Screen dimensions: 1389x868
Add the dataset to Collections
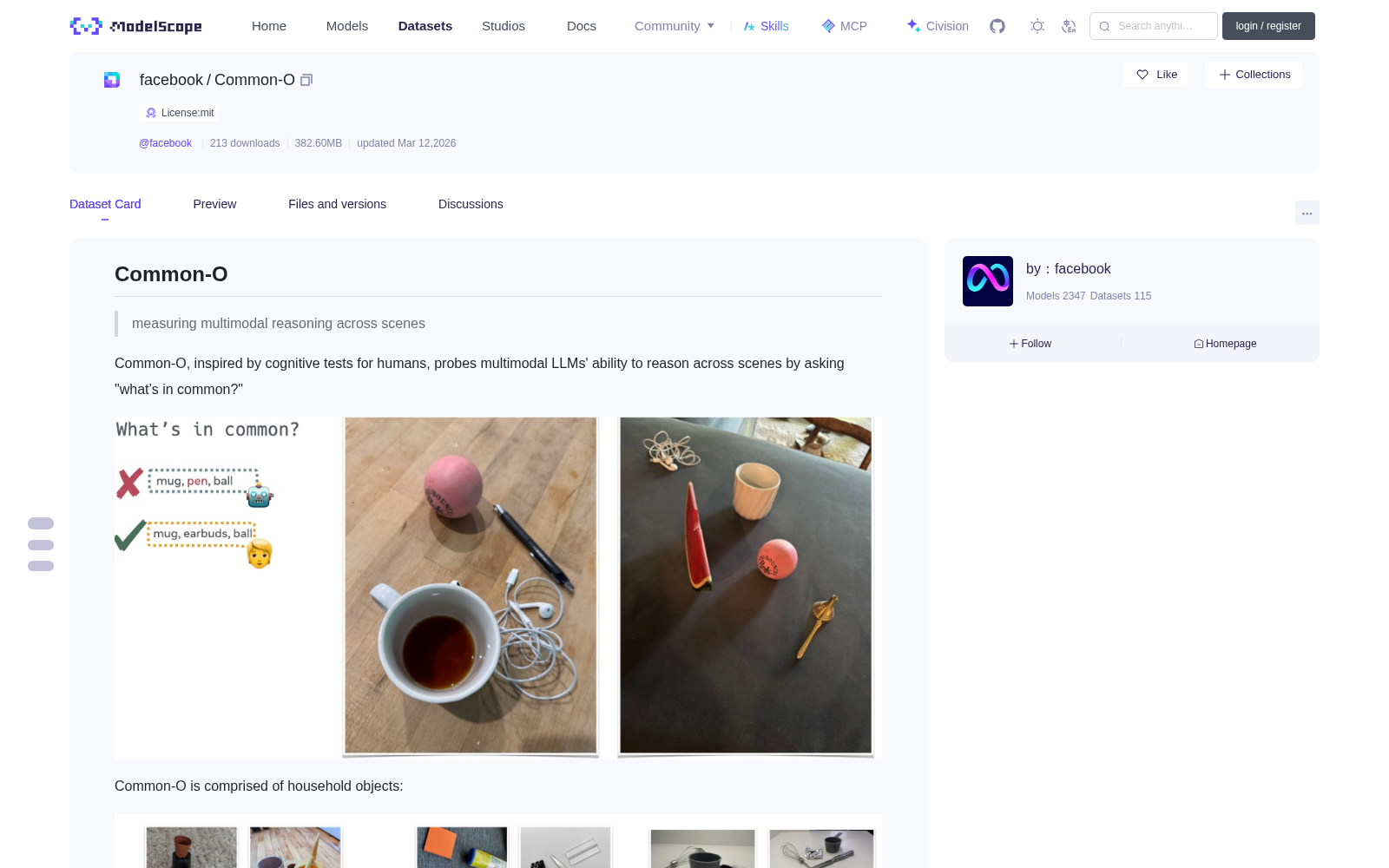[1254, 75]
